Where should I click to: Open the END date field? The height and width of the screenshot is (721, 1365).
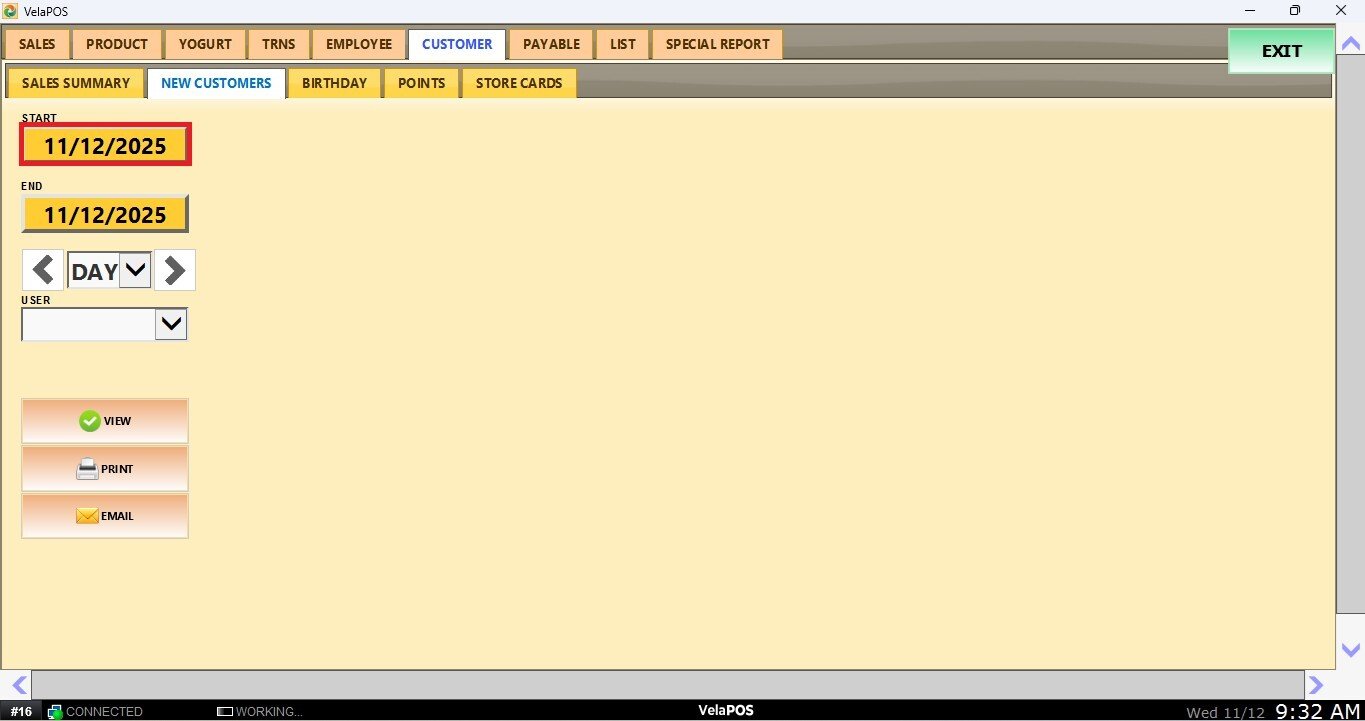pos(105,214)
